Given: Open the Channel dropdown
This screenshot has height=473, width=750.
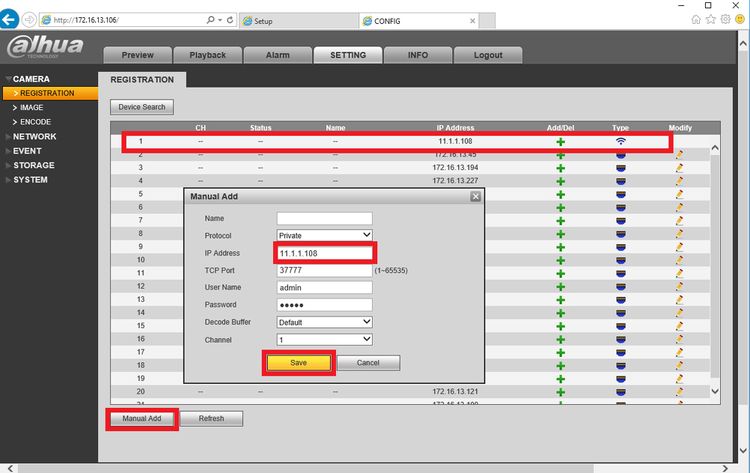Looking at the screenshot, I should [x=324, y=340].
